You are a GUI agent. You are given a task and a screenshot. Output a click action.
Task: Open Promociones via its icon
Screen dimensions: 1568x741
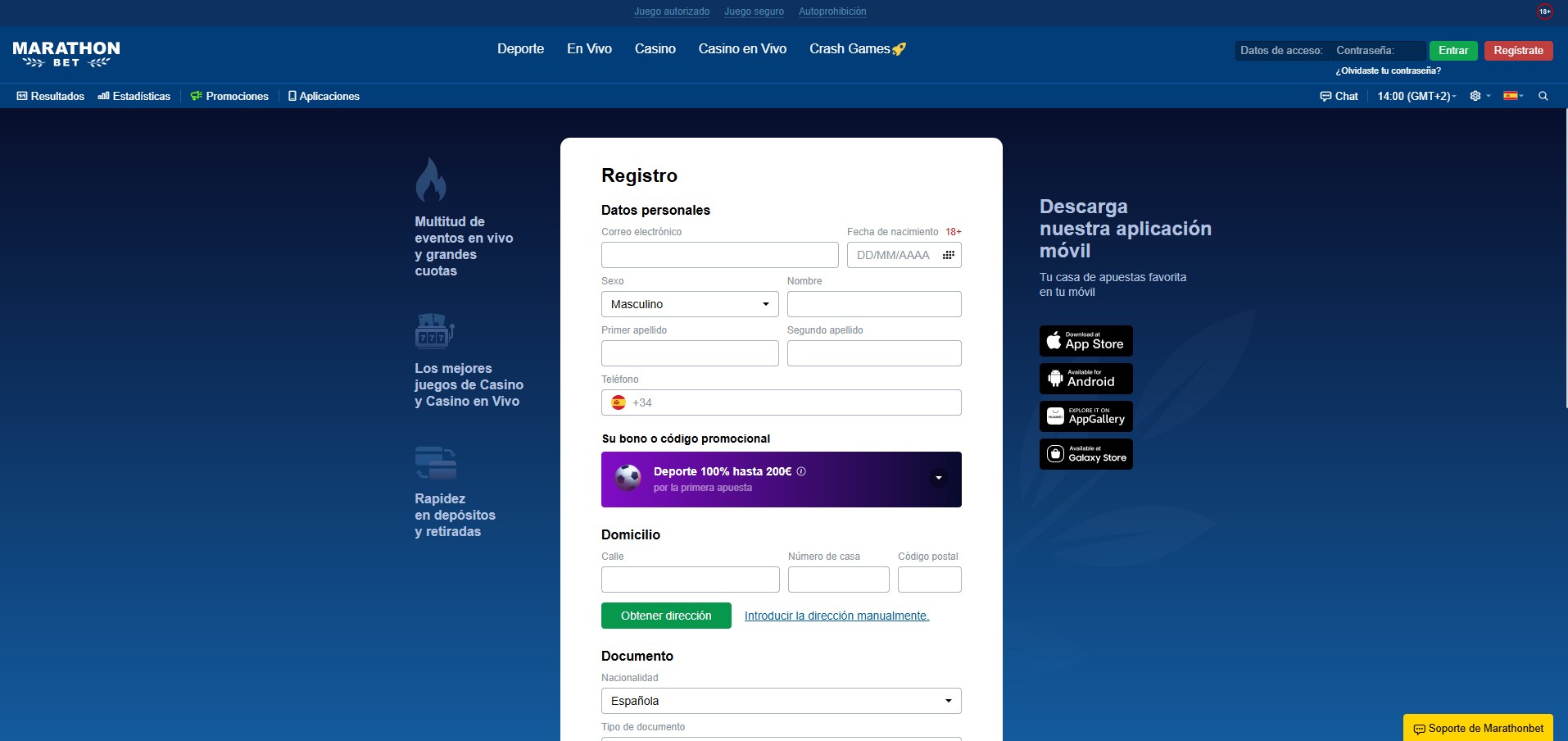point(195,96)
